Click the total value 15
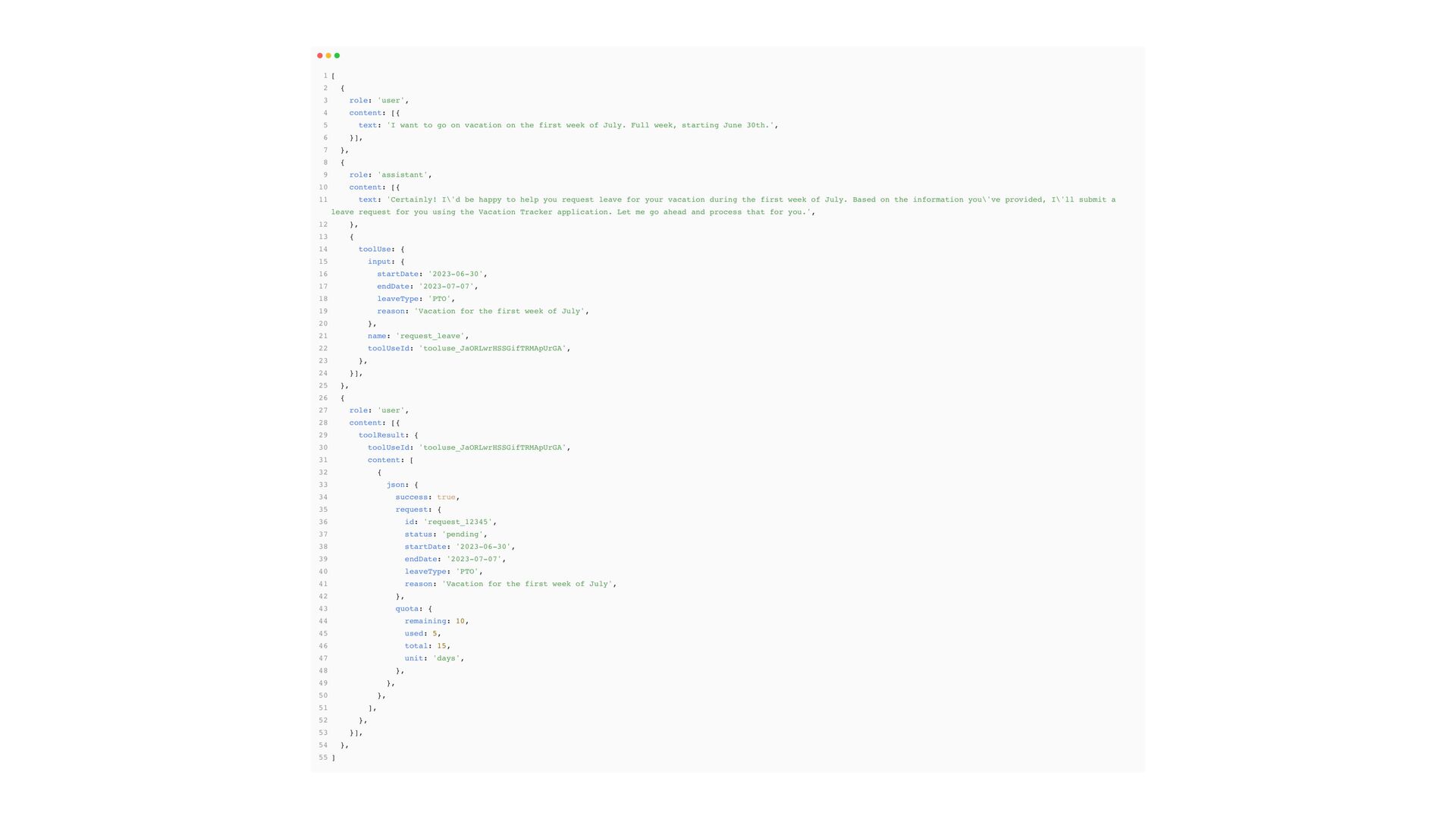 441,646
